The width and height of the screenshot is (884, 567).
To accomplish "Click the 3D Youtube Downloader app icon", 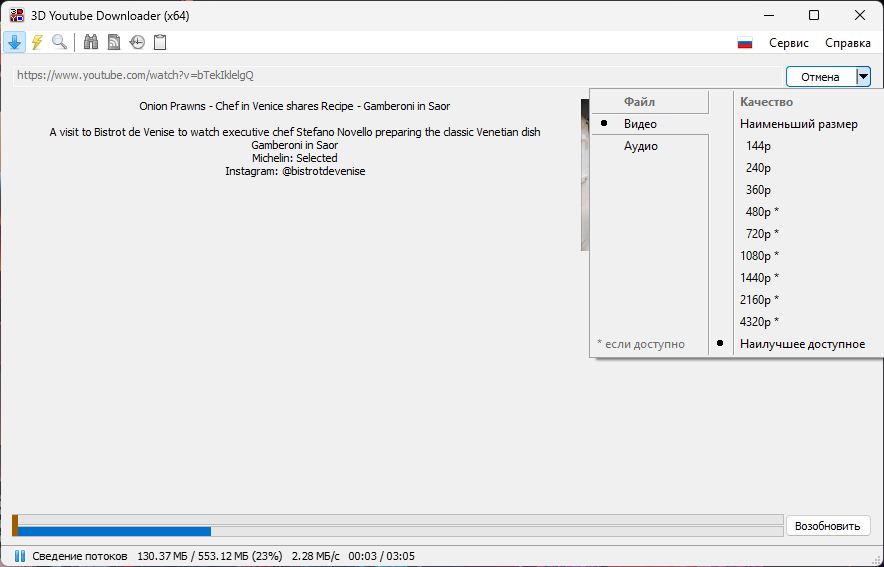I will pyautogui.click(x=17, y=15).
